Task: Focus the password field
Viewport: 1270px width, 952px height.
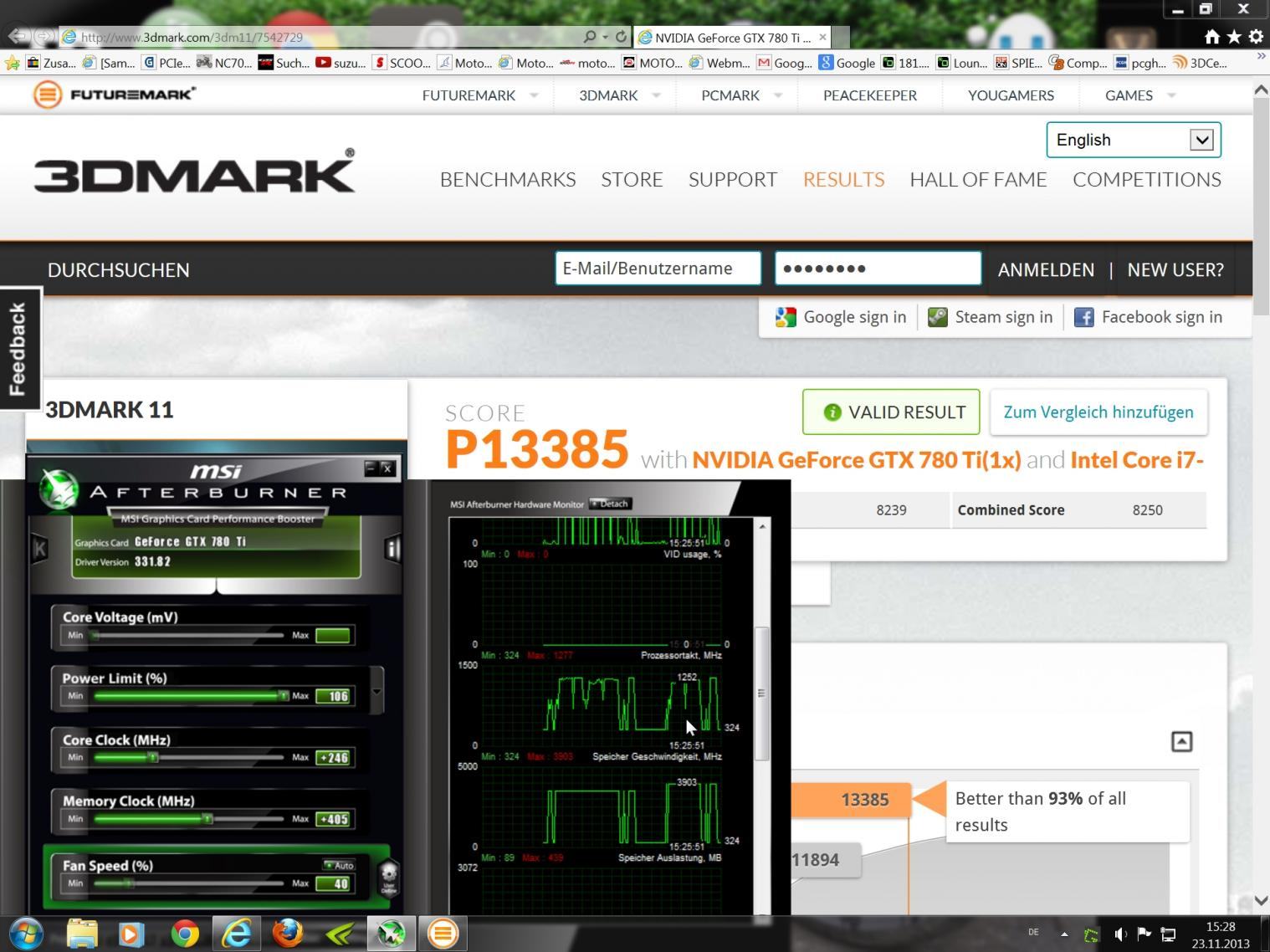Action: pyautogui.click(x=878, y=269)
